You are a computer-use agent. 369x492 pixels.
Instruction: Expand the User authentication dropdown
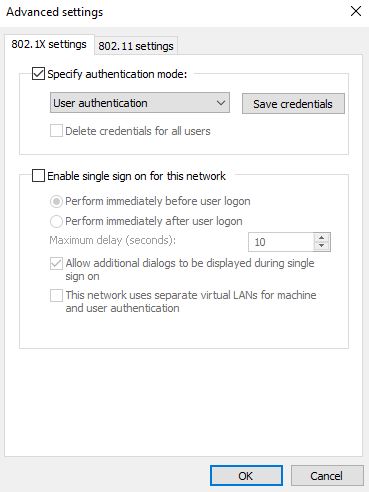pos(140,103)
